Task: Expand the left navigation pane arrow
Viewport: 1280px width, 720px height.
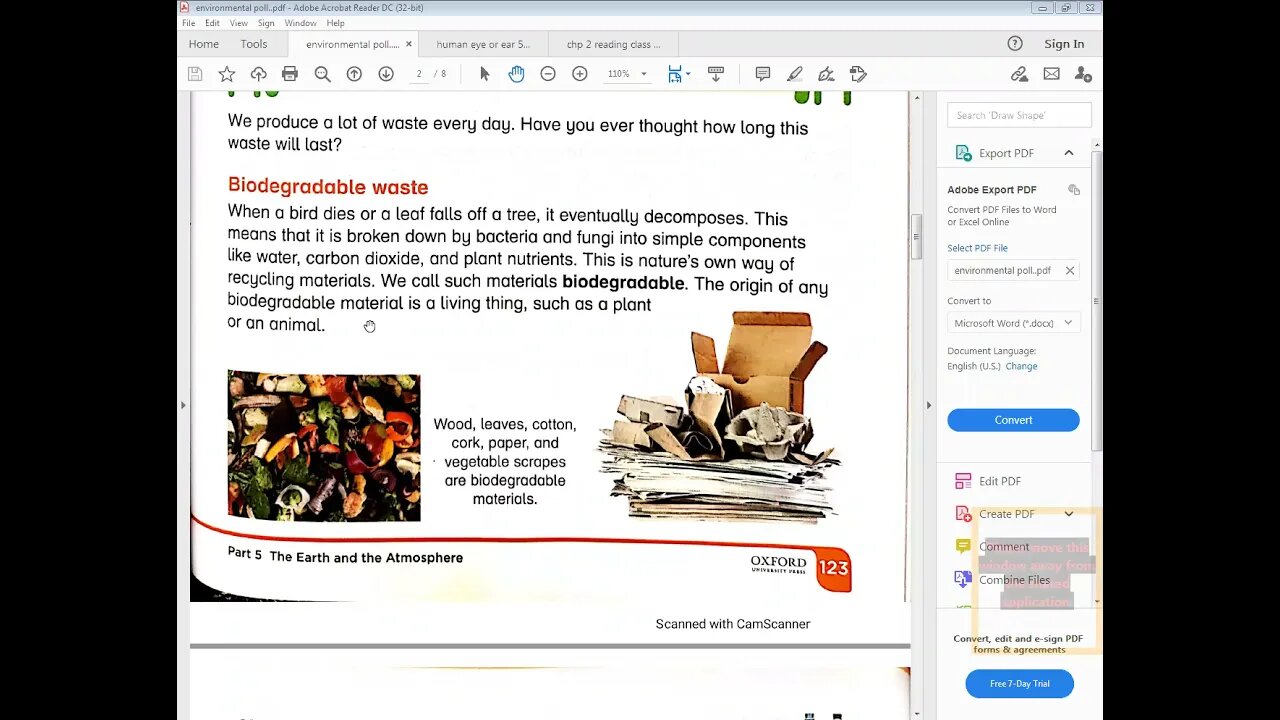Action: click(182, 405)
